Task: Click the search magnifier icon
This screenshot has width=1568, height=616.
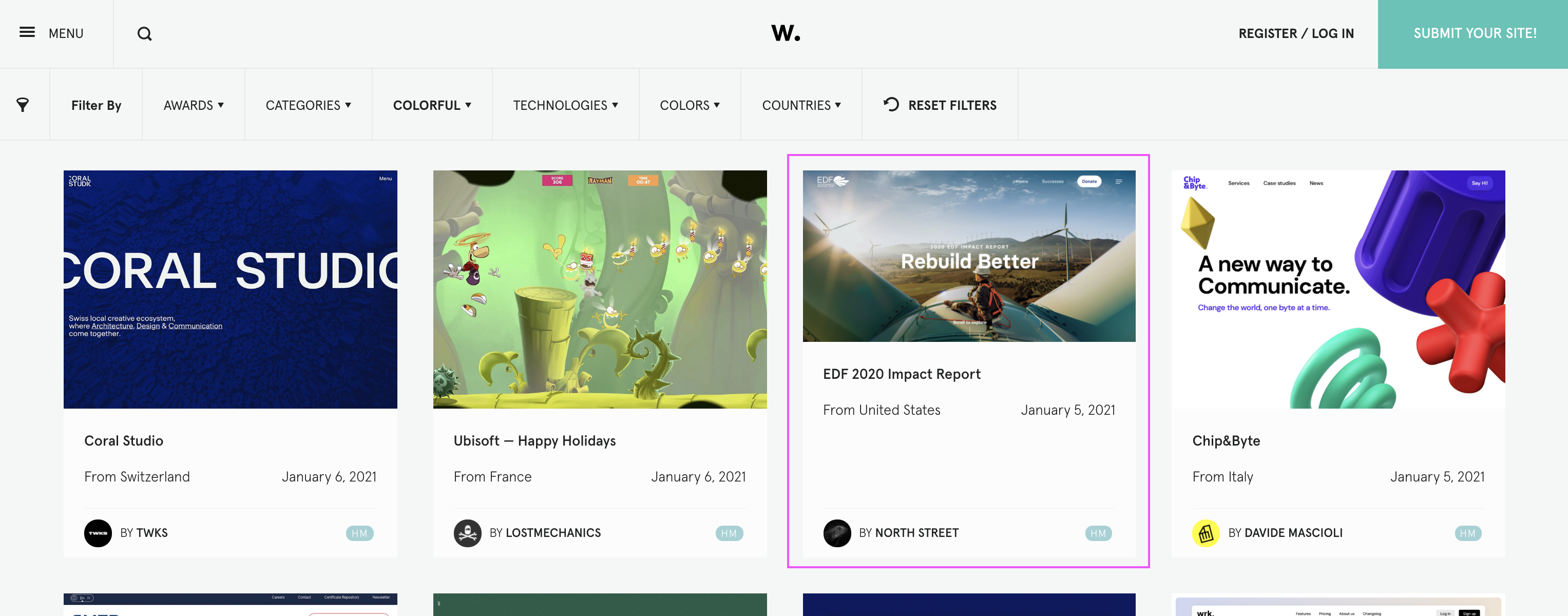Action: click(144, 34)
